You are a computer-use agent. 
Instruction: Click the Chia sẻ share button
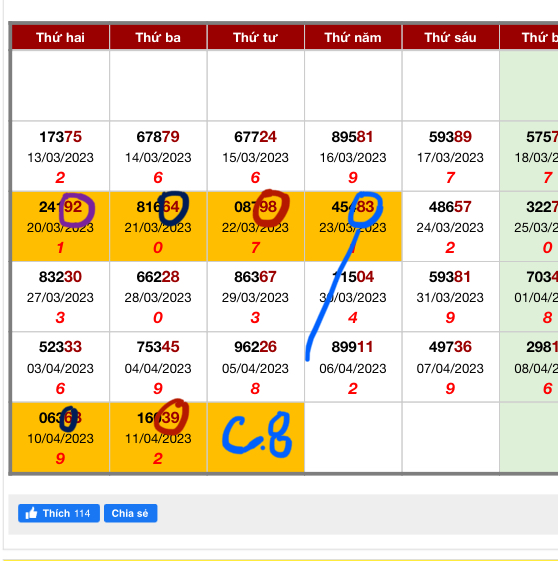[x=131, y=513]
